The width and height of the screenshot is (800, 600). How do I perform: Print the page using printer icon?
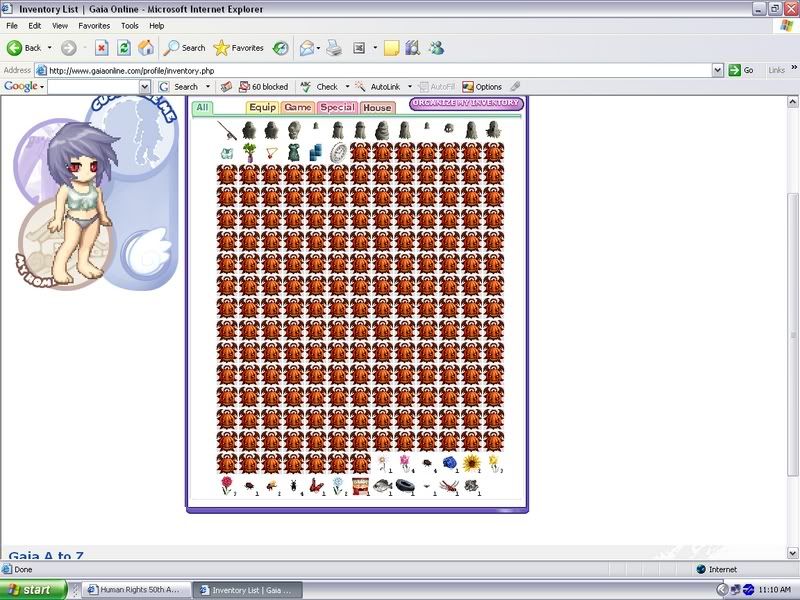click(334, 48)
